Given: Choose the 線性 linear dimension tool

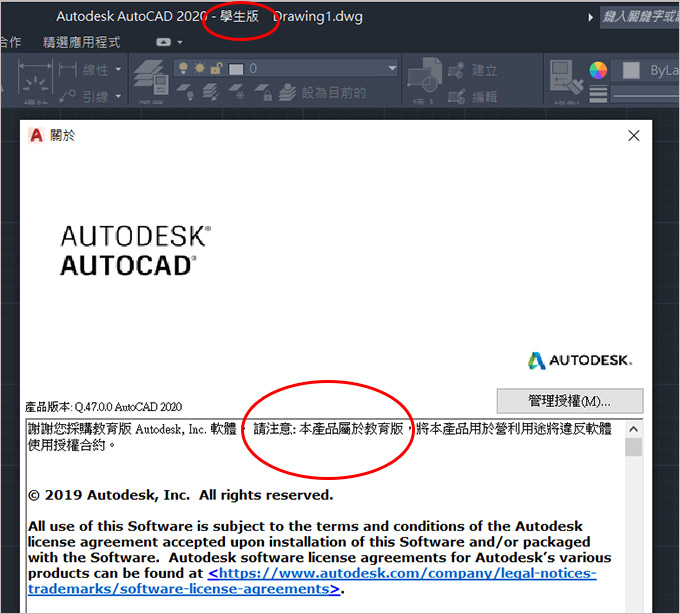Looking at the screenshot, I should click(x=84, y=69).
